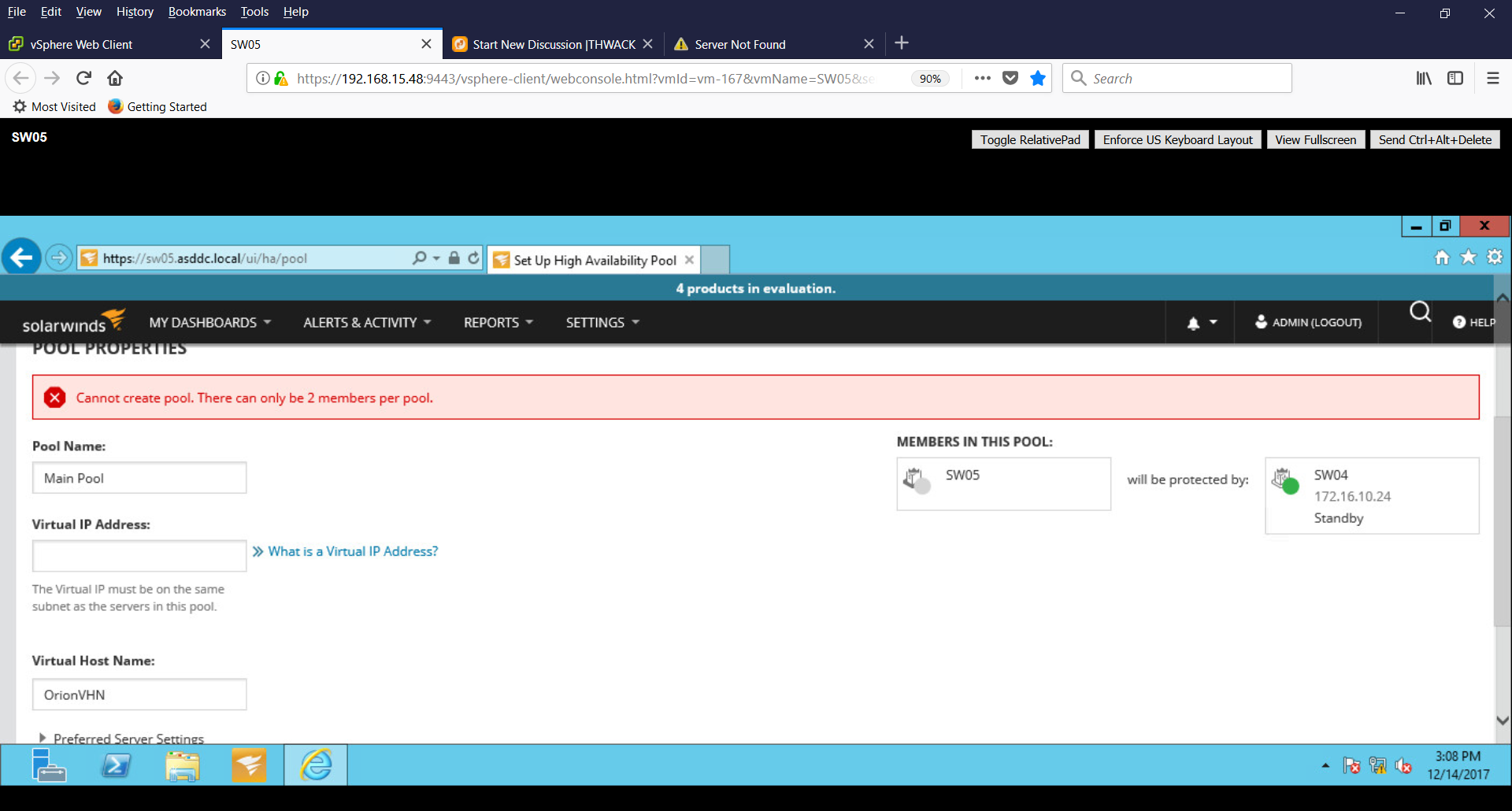Expand MY DASHBOARDS menu

click(x=210, y=323)
